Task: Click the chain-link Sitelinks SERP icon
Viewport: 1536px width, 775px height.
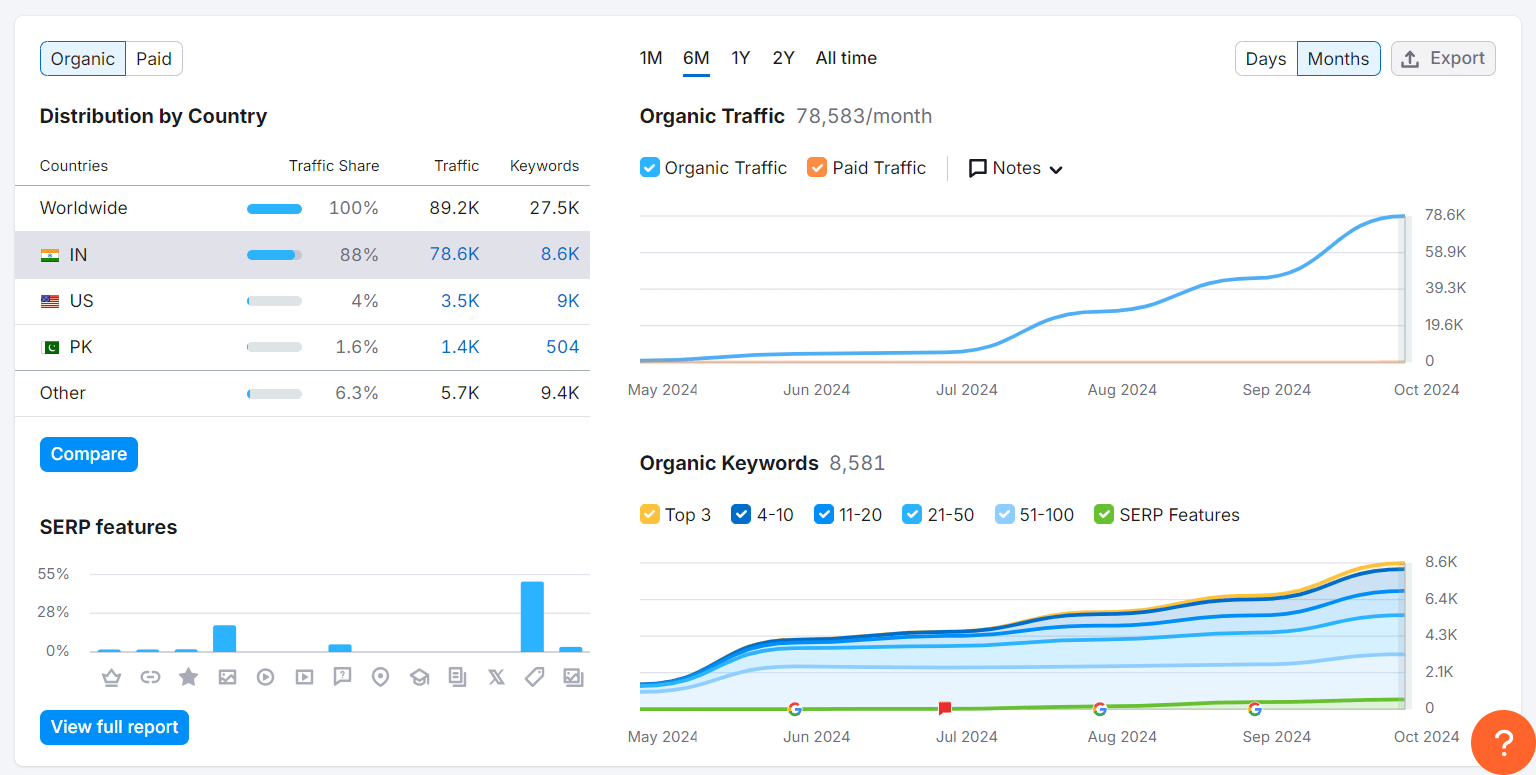Action: coord(150,678)
